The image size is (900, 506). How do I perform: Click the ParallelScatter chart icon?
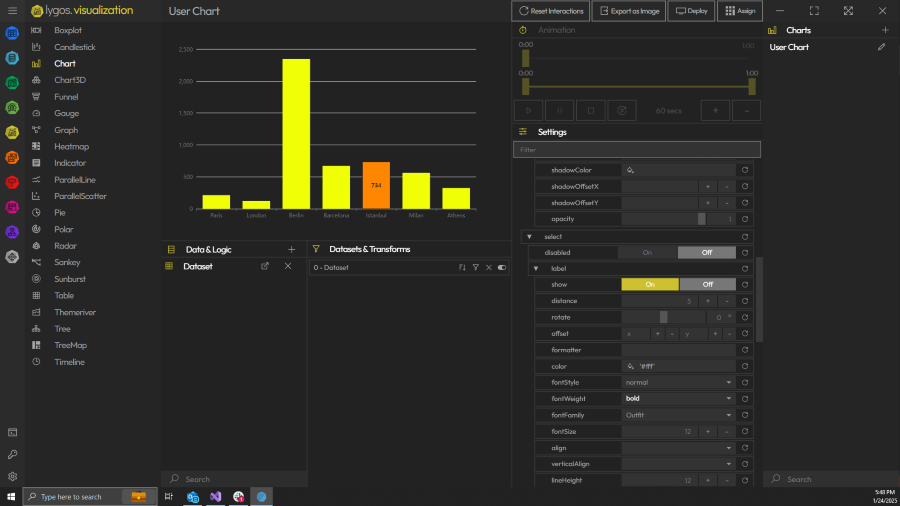[36, 196]
